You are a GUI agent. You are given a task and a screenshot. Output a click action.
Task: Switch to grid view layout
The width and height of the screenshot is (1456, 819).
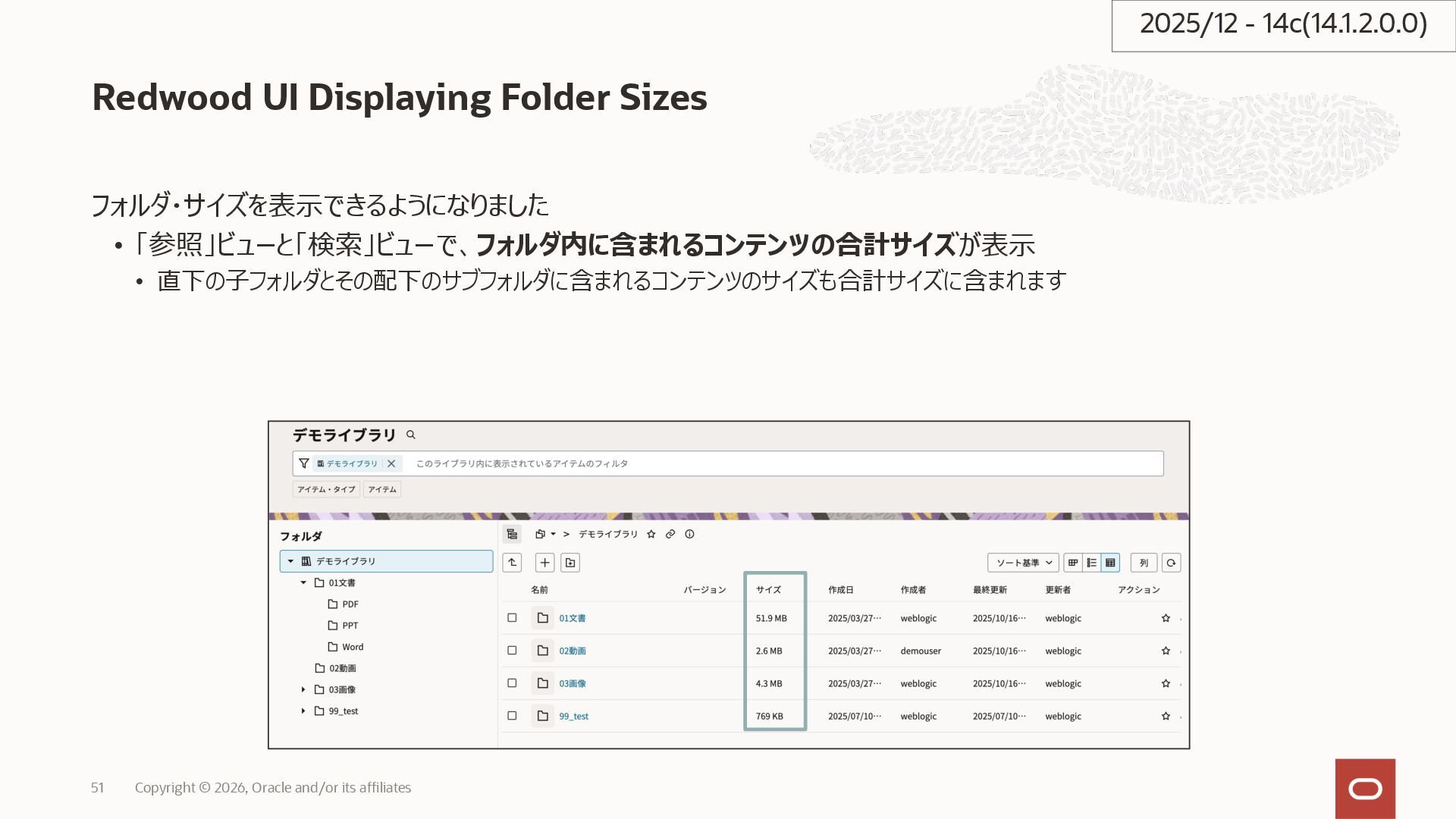(1073, 562)
